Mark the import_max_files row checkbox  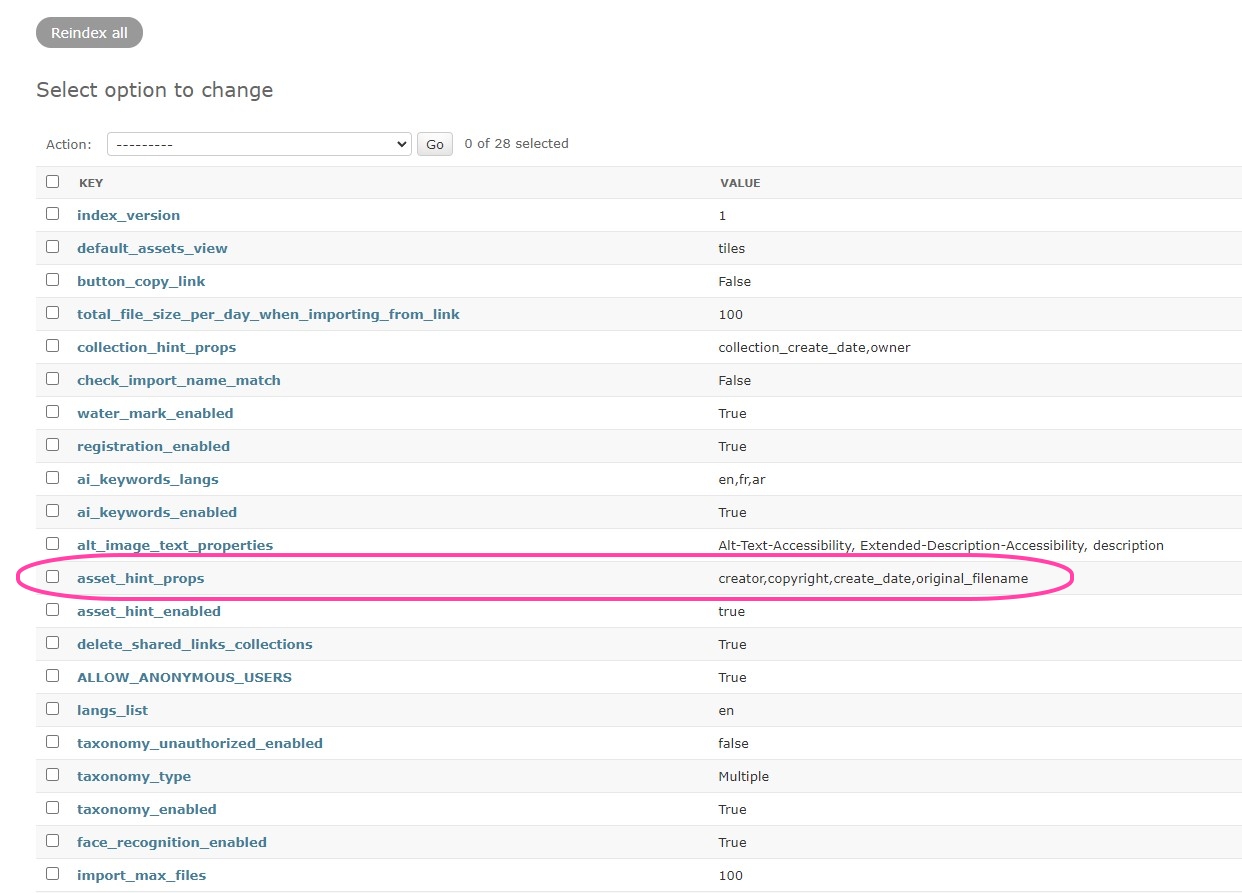tap(52, 874)
